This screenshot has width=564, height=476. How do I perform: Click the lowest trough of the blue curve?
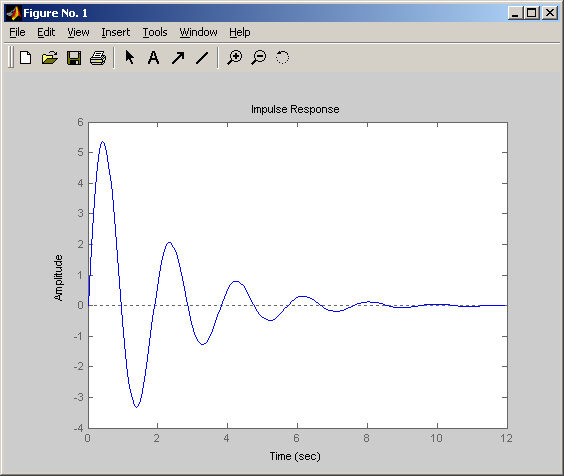point(136,407)
